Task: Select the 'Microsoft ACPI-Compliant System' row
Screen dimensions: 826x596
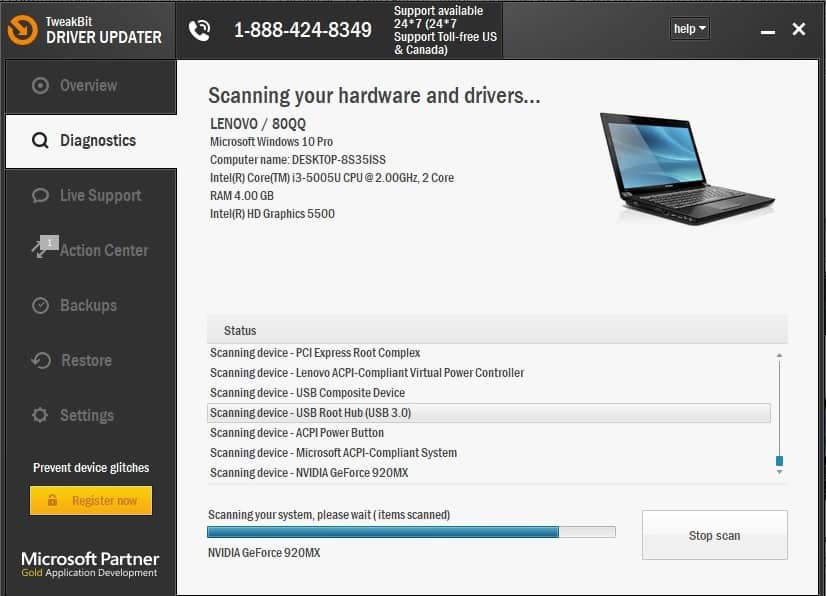Action: [x=489, y=453]
